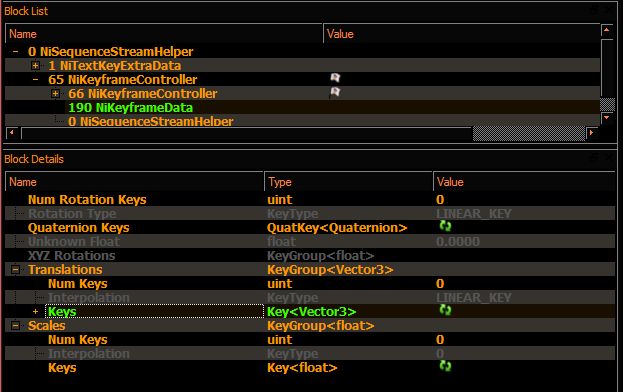Select Num Keys under Translations

[77, 284]
